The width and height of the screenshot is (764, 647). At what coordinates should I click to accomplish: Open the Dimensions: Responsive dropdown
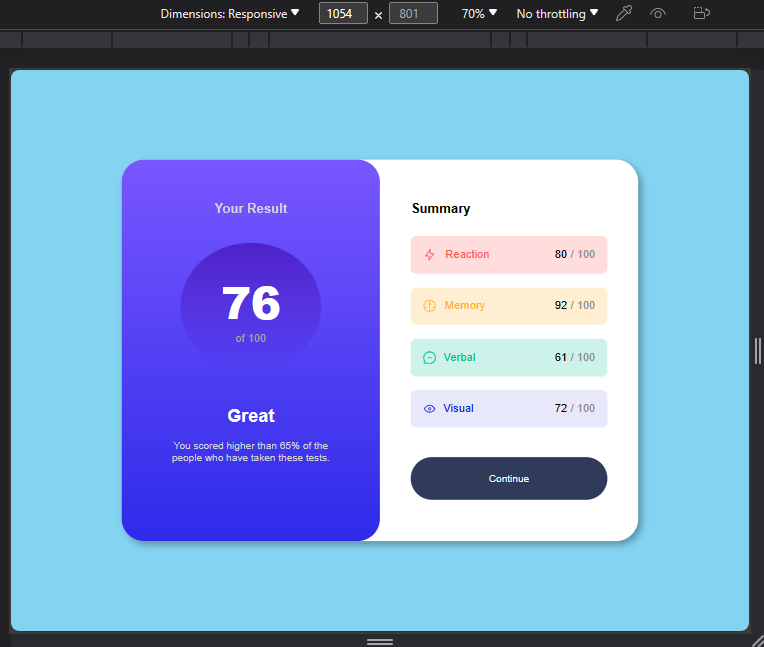(229, 14)
